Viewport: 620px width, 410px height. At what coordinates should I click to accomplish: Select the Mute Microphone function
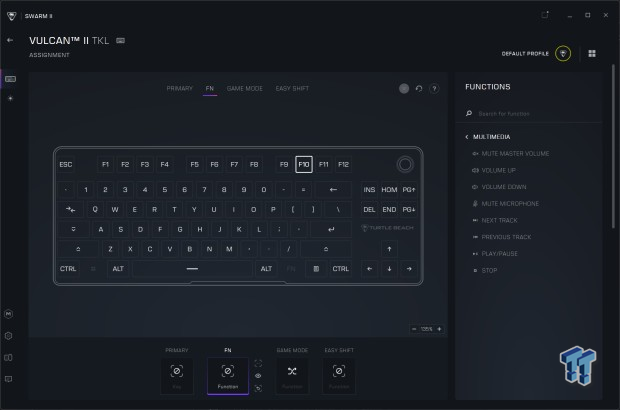pyautogui.click(x=505, y=204)
